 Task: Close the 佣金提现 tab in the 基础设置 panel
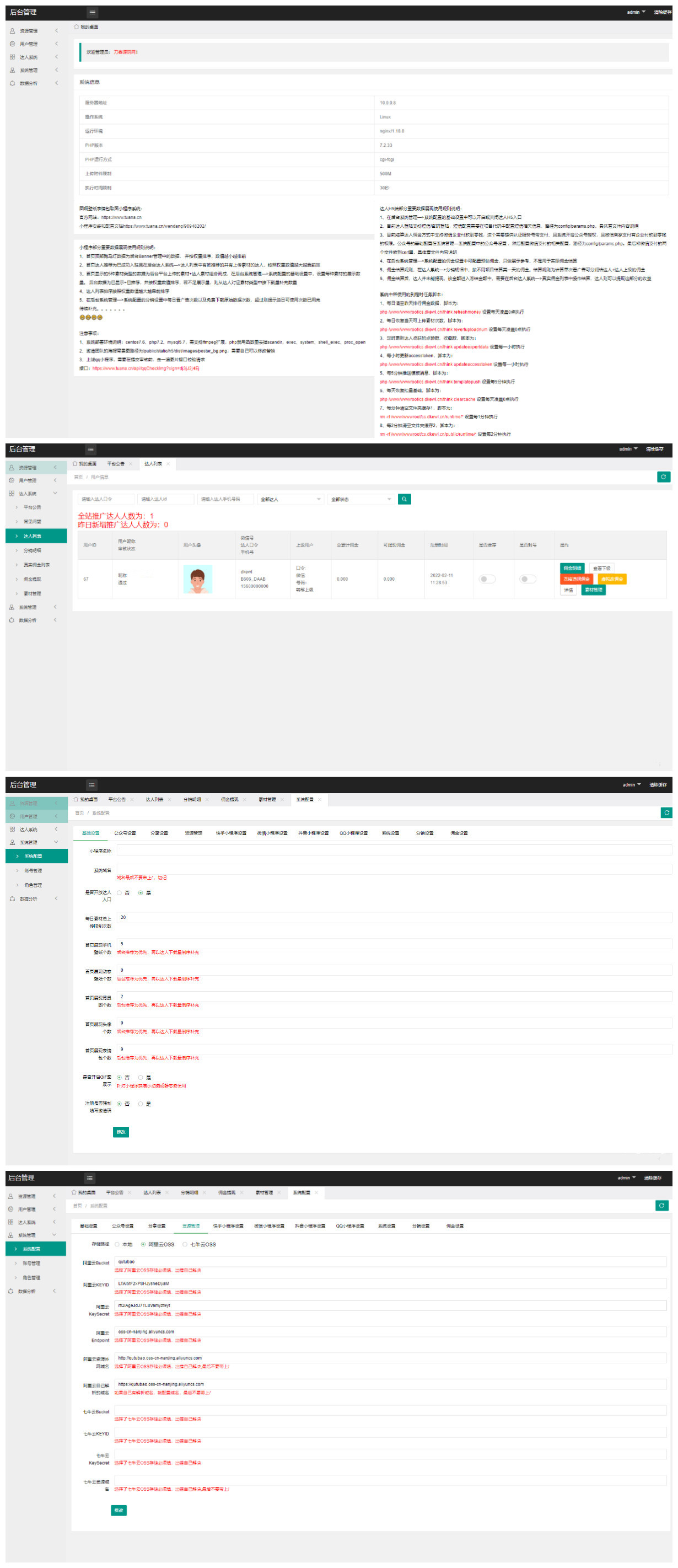244,799
